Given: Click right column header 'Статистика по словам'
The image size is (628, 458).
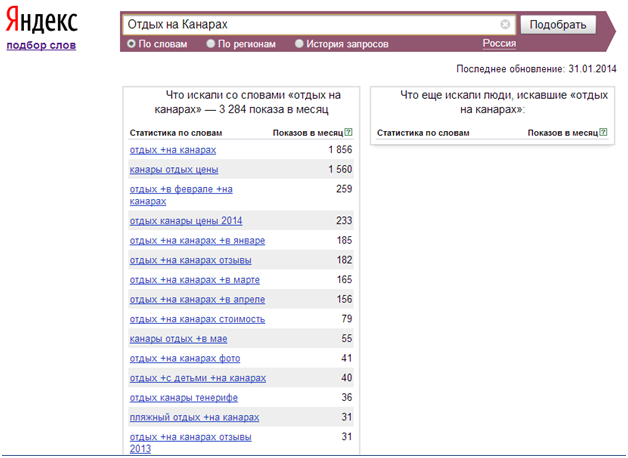Looking at the screenshot, I should click(x=423, y=133).
